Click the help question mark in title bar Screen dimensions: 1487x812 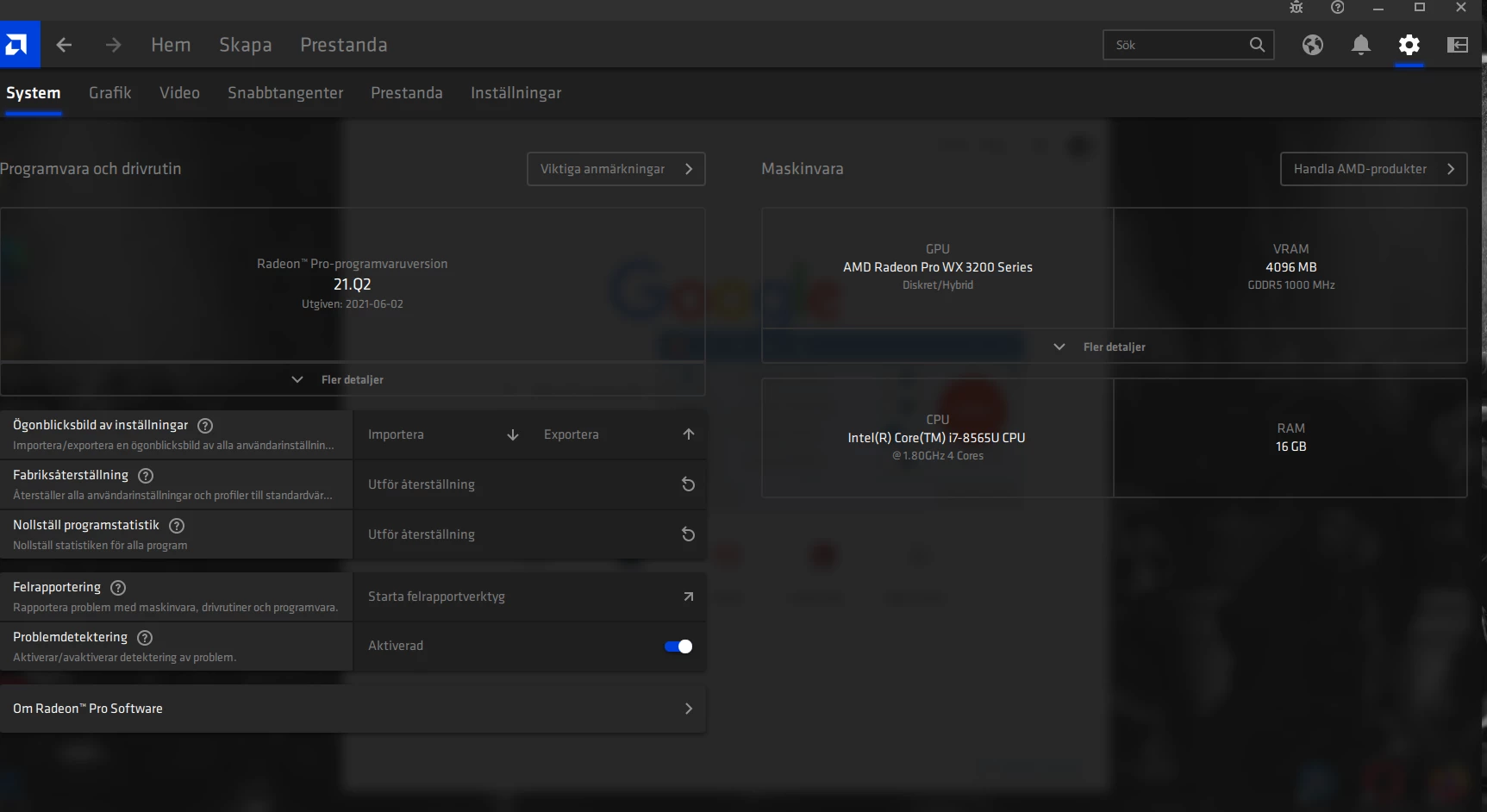(1337, 8)
